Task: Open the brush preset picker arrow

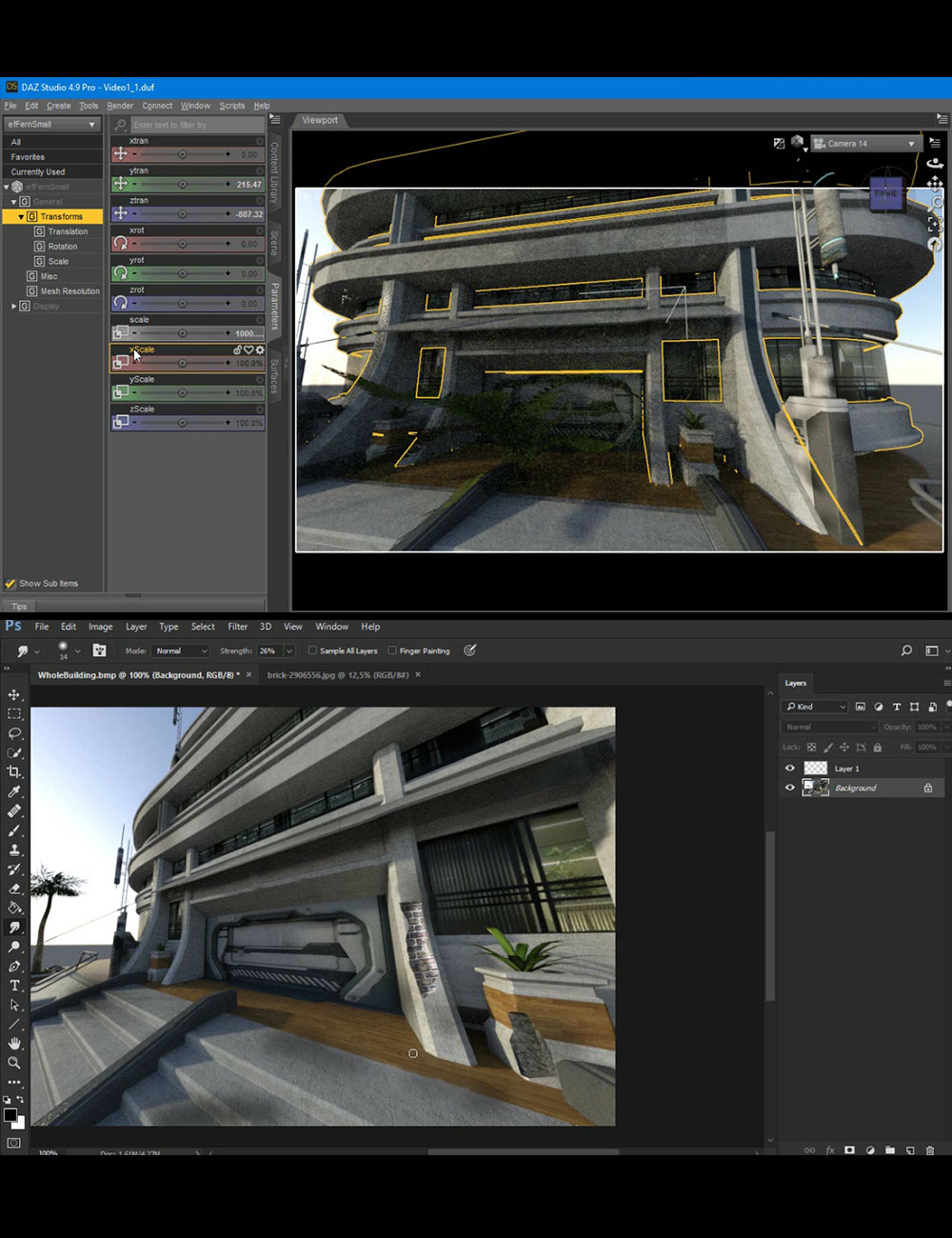Action: [x=77, y=651]
